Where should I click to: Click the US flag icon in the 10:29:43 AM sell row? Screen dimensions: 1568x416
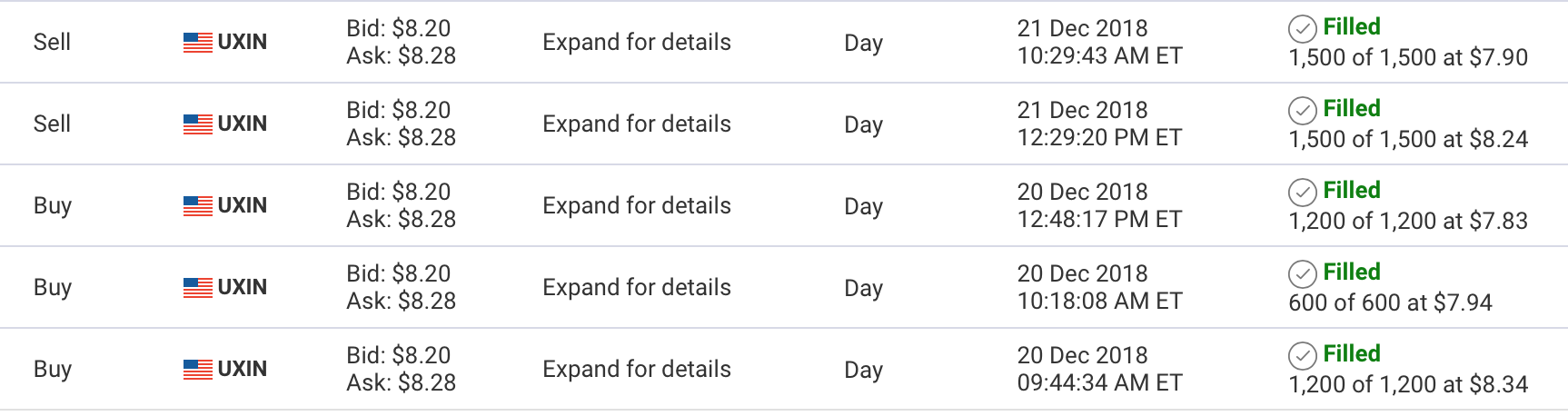click(x=197, y=43)
